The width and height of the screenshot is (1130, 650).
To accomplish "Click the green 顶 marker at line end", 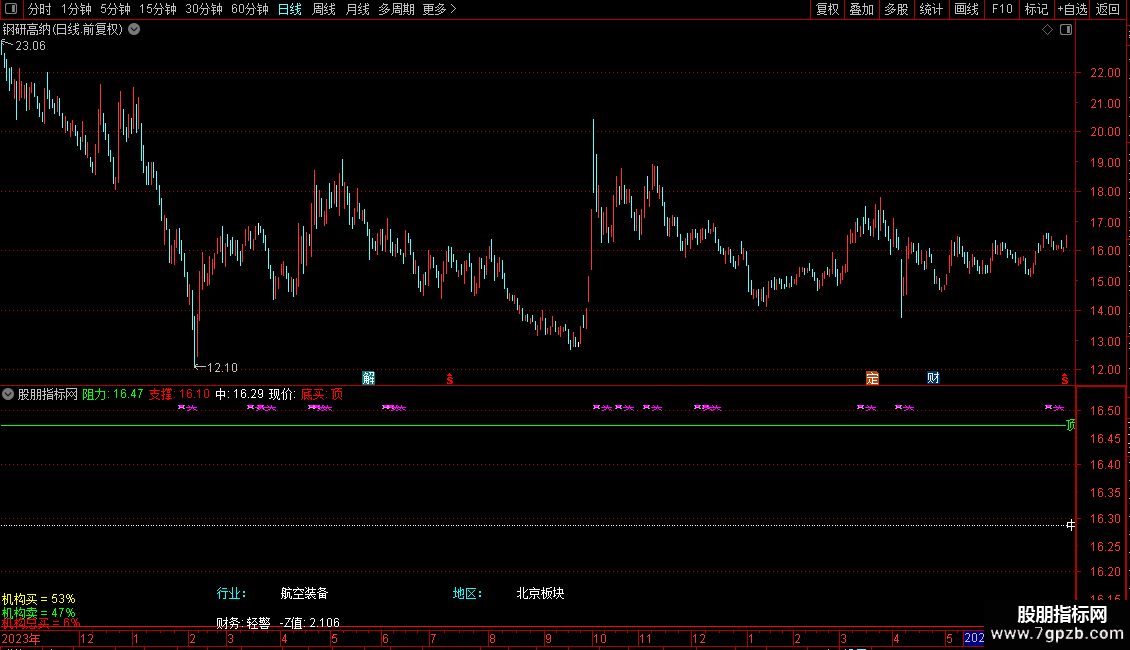I will (1070, 425).
